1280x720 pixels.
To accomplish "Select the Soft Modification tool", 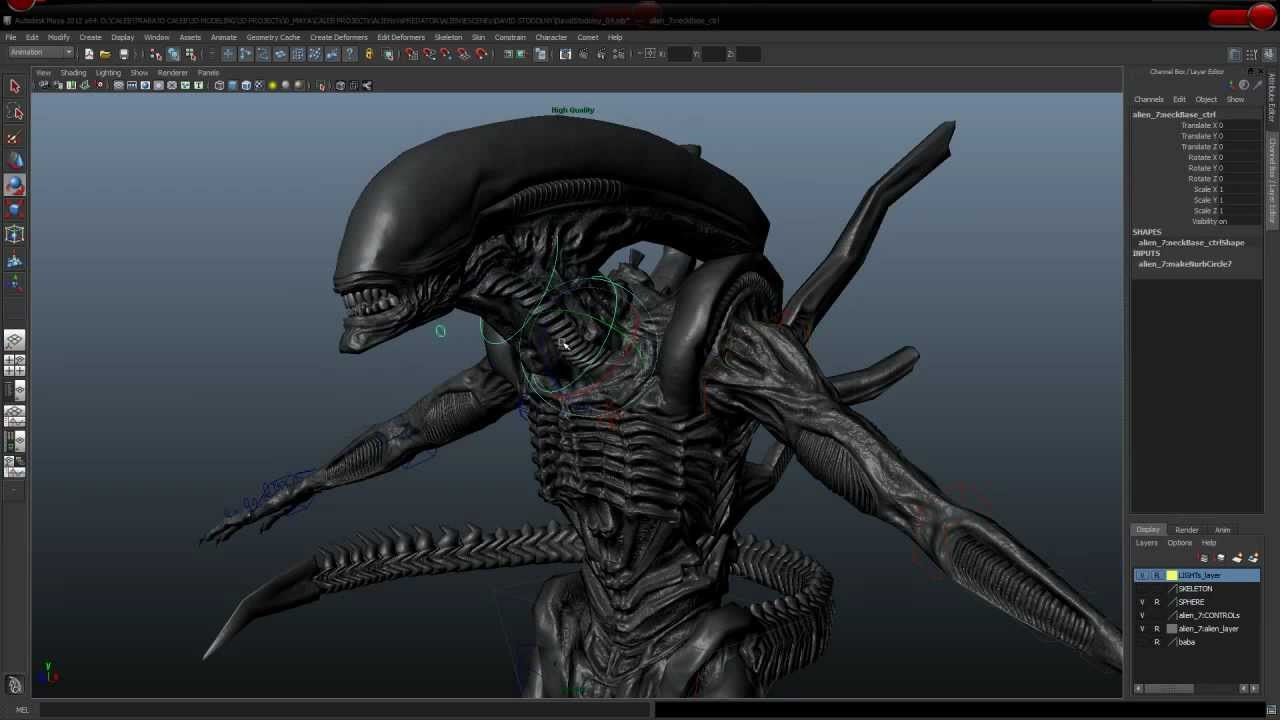I will (x=14, y=261).
